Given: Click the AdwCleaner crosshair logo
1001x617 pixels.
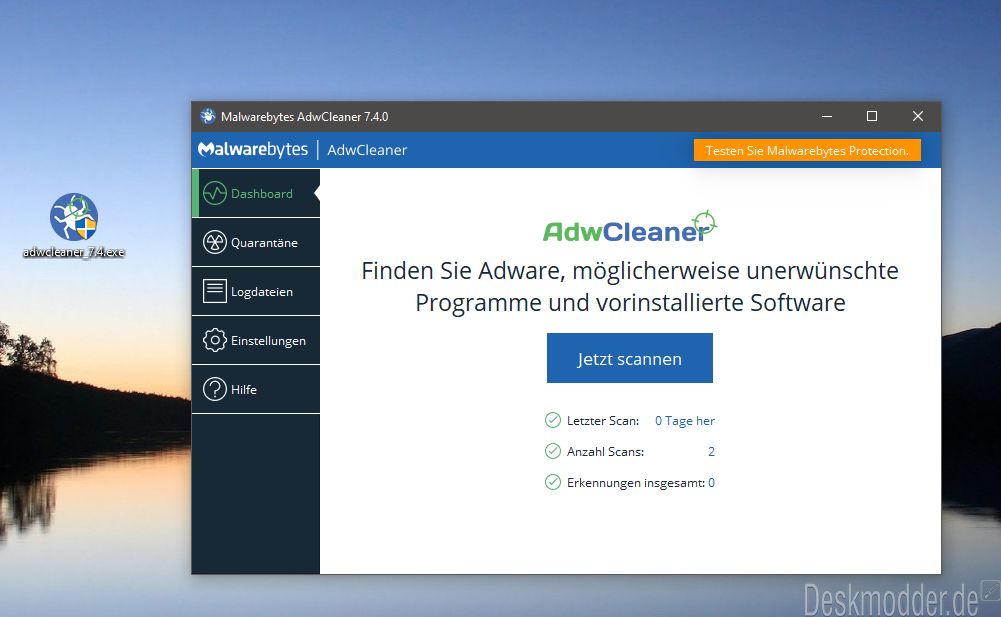Looking at the screenshot, I should pos(629,227).
